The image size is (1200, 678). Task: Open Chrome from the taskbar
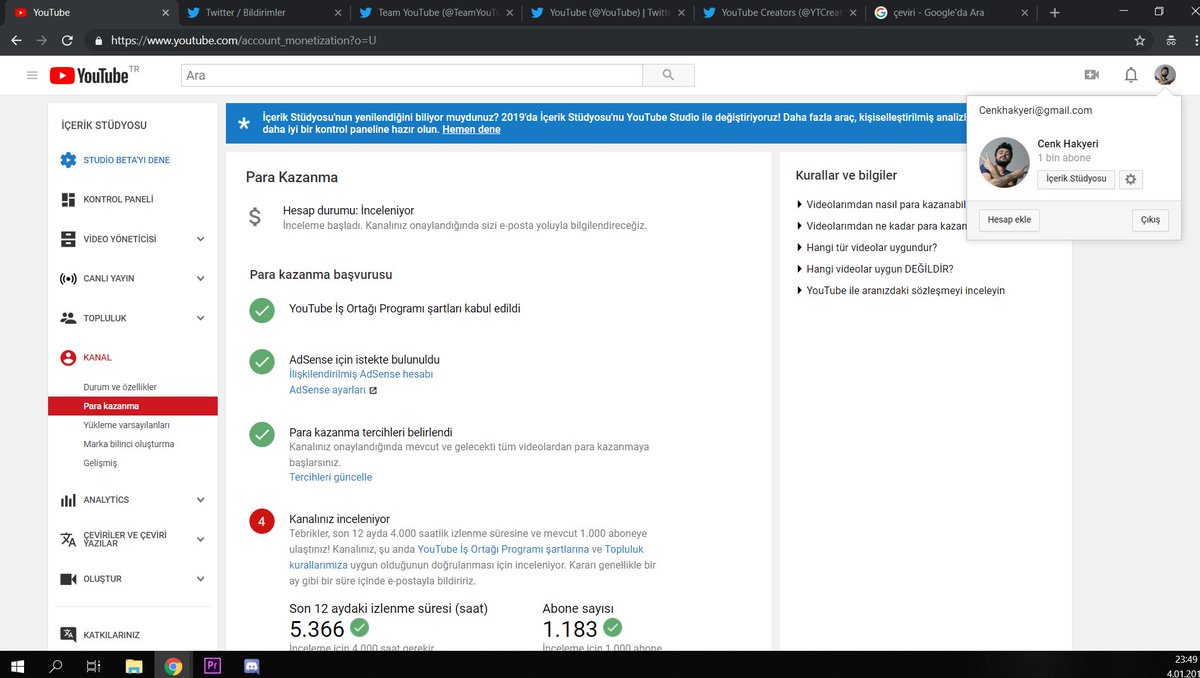click(x=173, y=666)
